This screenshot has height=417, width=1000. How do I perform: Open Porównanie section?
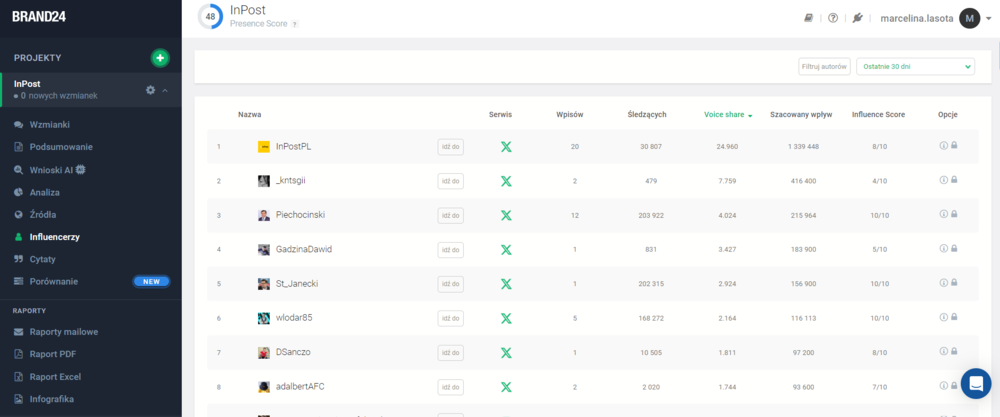pos(53,281)
